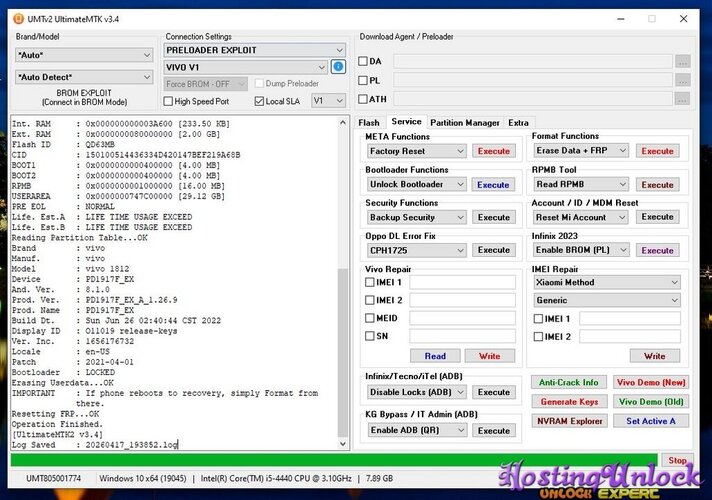
Task: Open the Reset Mi Account dropdown
Action: point(581,218)
